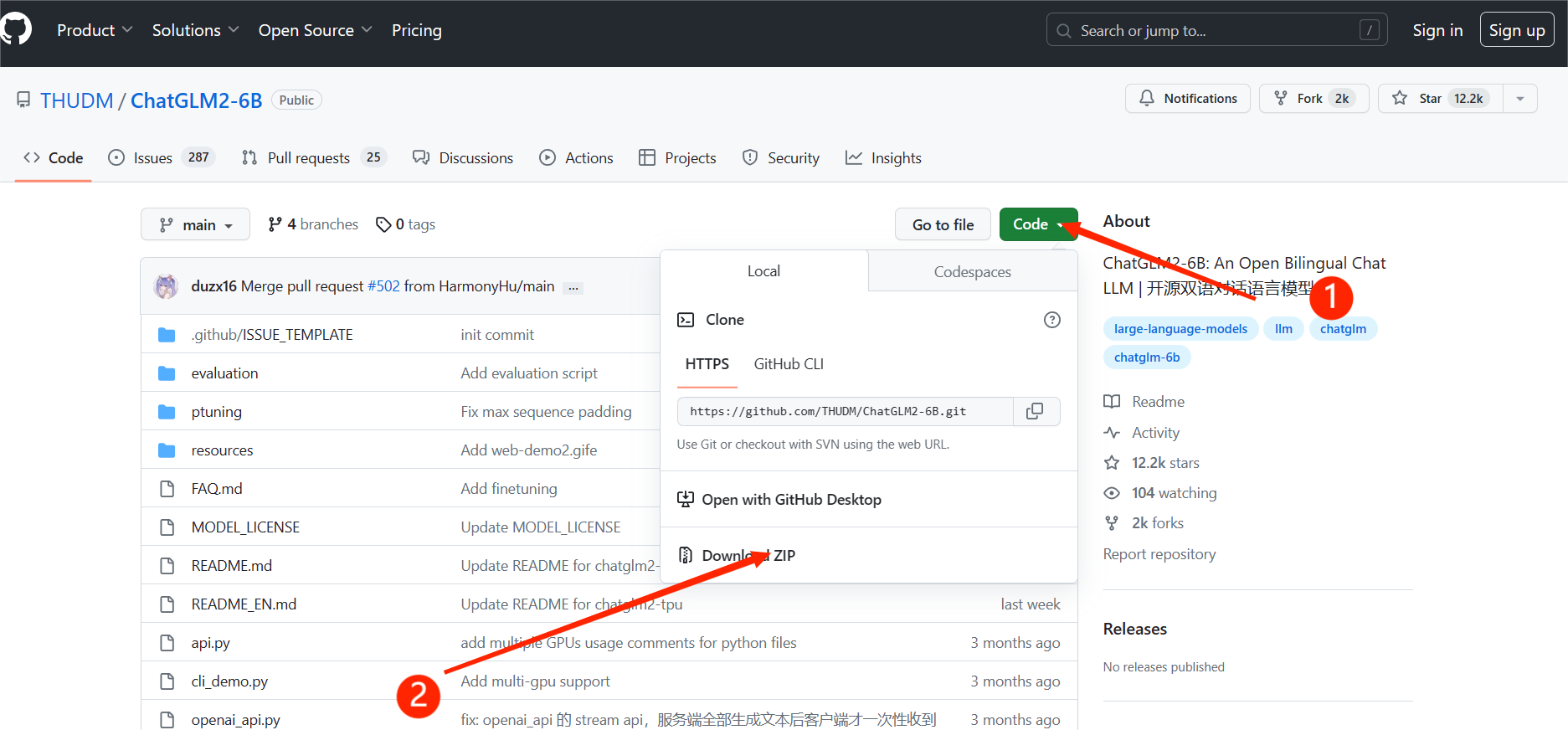Open the Security tab
The height and width of the screenshot is (730, 1568).
tap(781, 157)
